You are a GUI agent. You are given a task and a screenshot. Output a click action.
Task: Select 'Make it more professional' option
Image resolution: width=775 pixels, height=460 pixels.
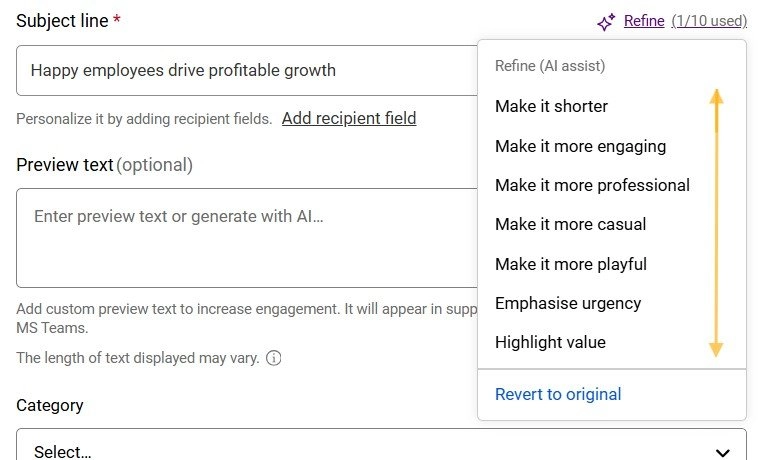coord(592,185)
